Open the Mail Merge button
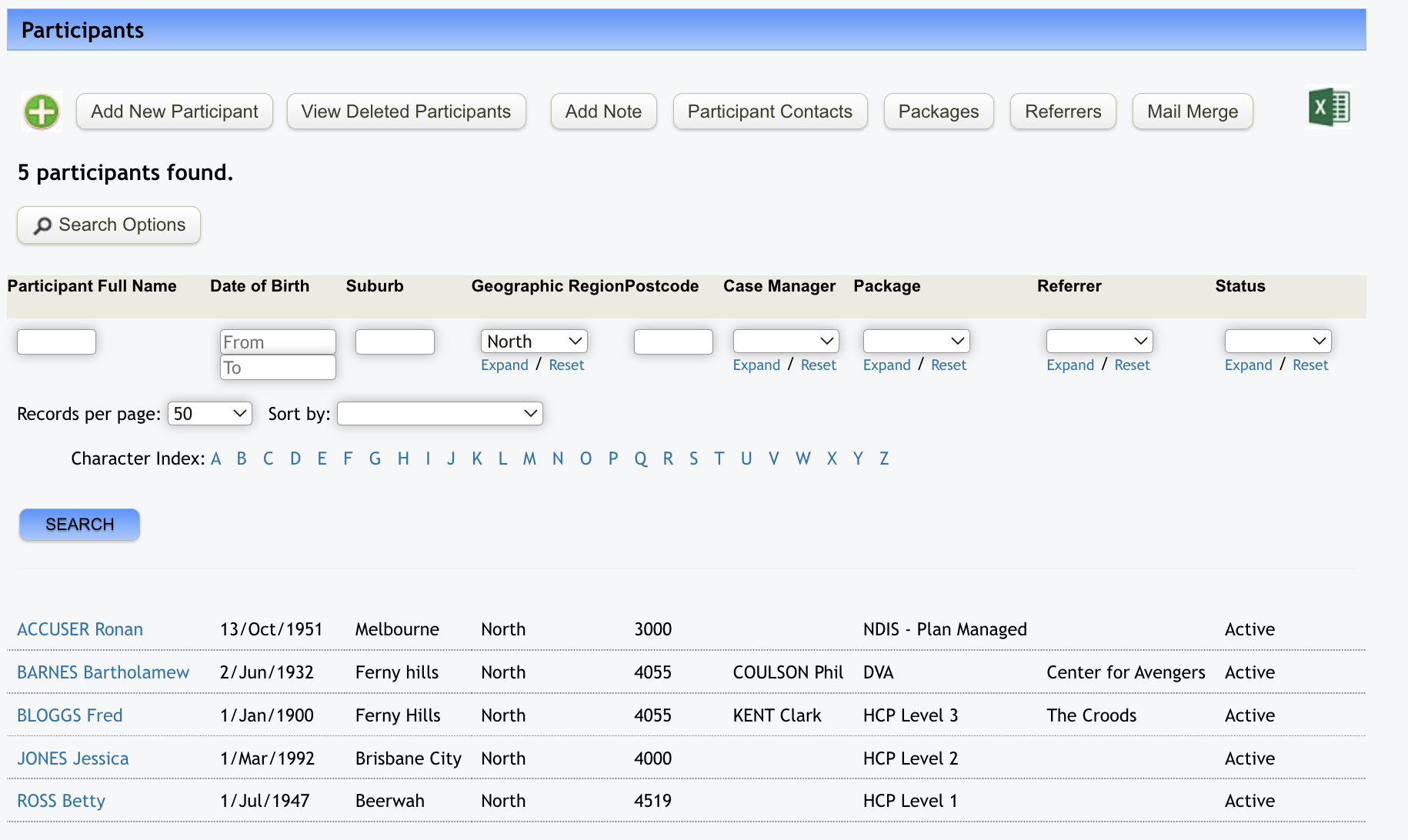Viewport: 1408px width, 840px height. click(1192, 112)
